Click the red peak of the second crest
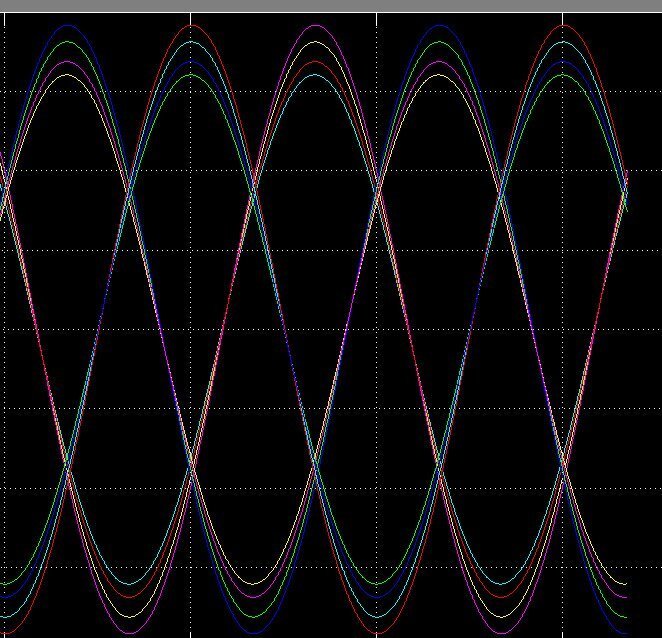This screenshot has height=638, width=662. 191,25
